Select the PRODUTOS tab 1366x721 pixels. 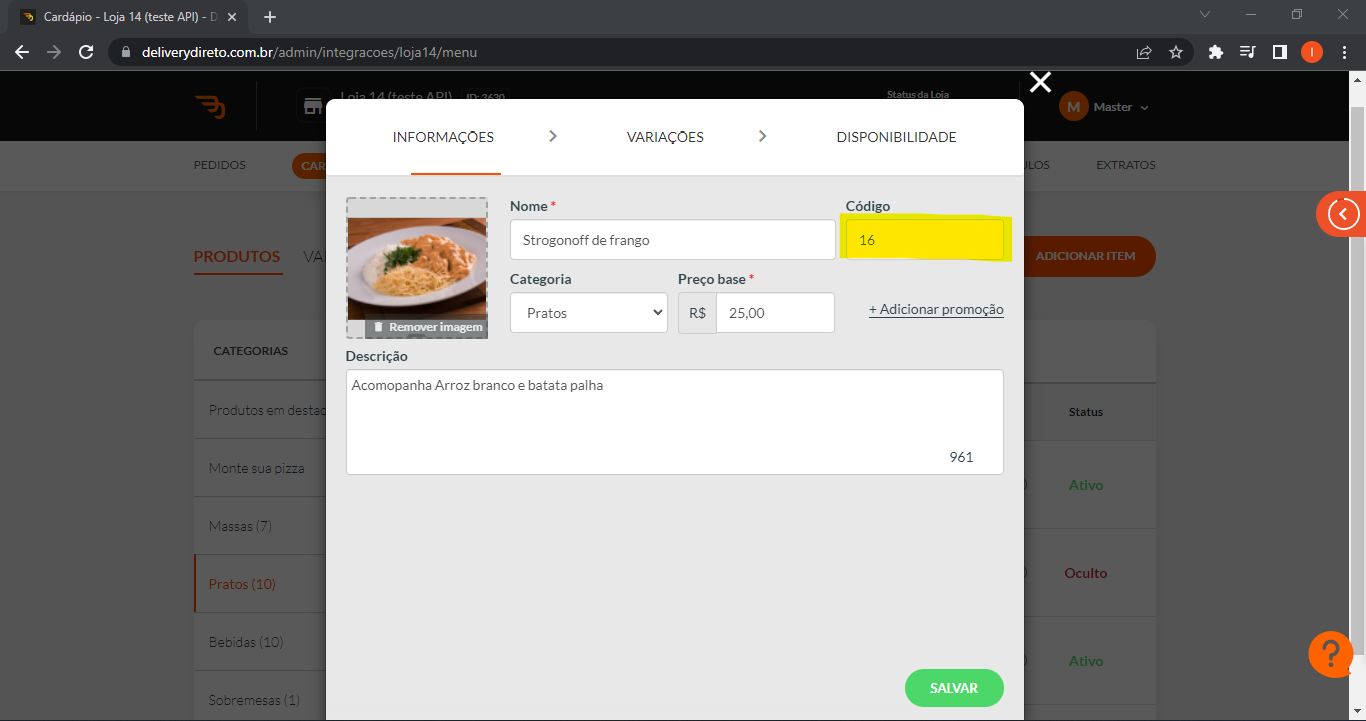coord(237,256)
